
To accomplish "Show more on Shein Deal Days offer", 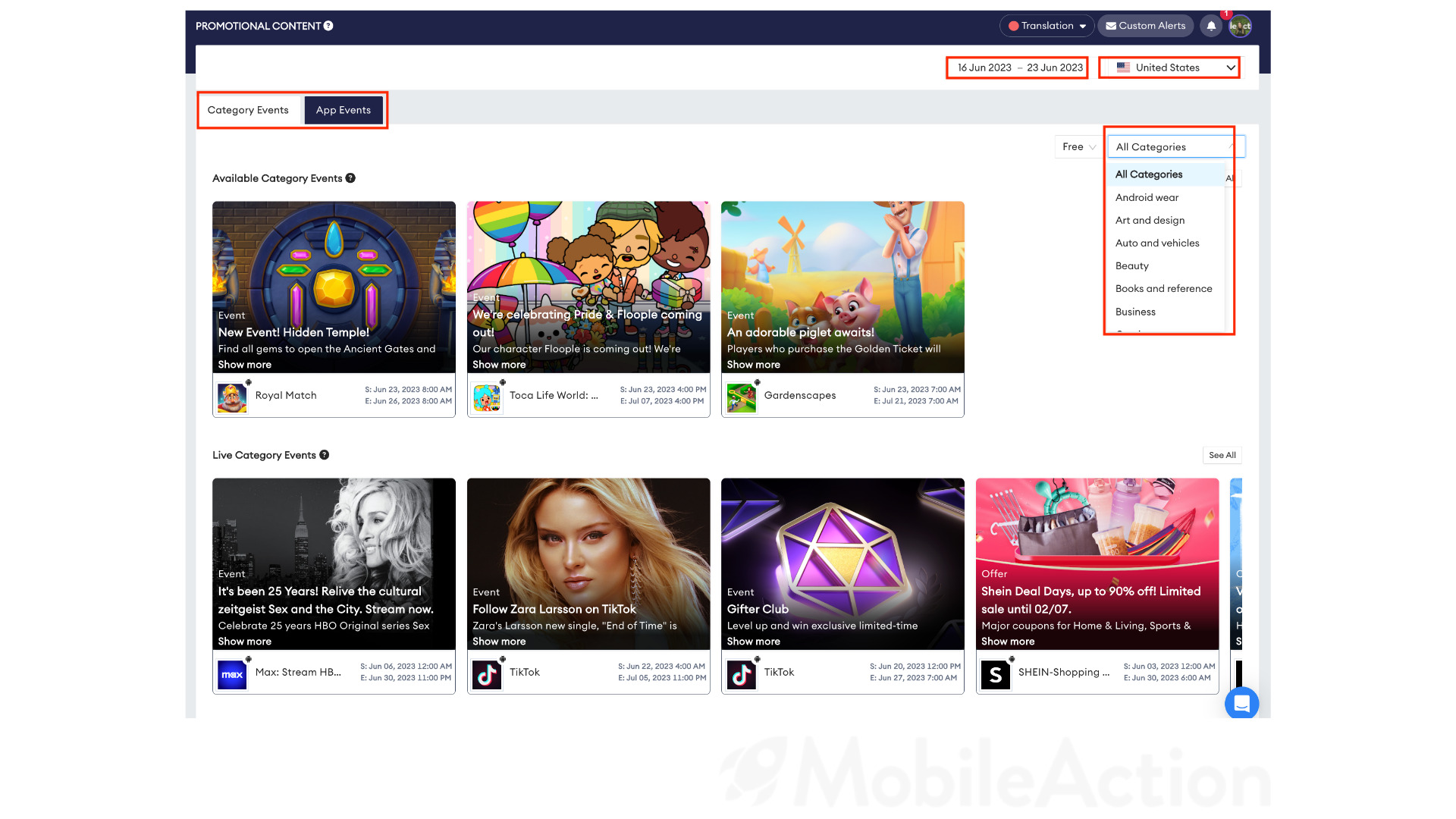I will [1008, 642].
